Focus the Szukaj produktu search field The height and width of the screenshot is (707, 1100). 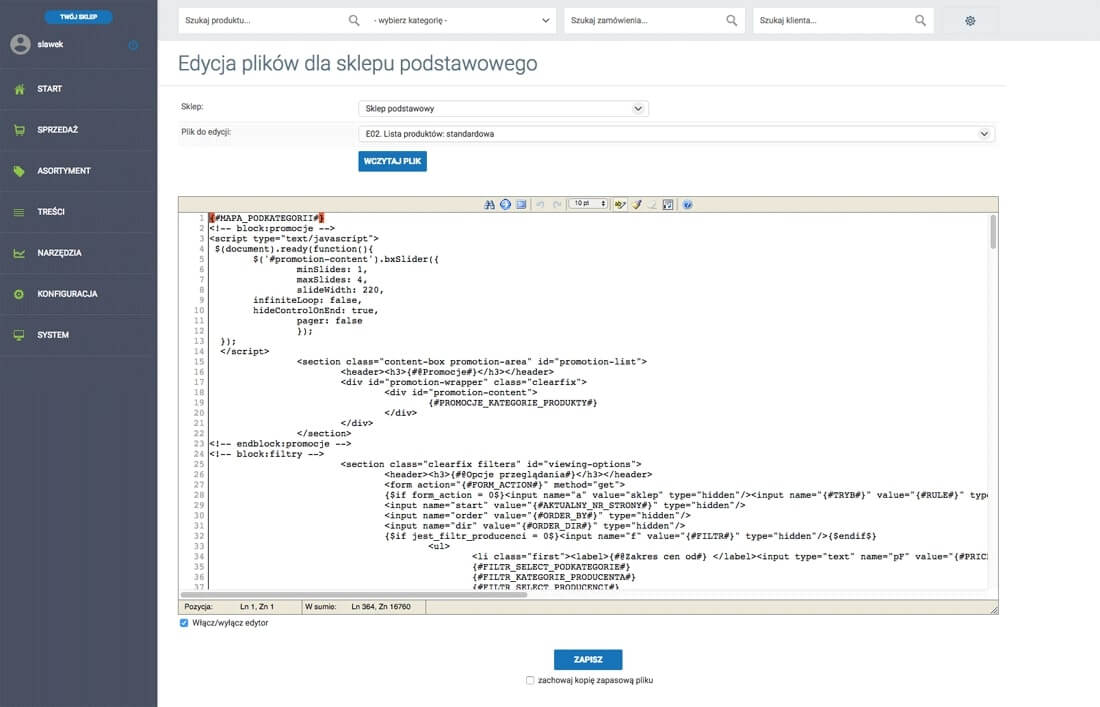pyautogui.click(x=263, y=20)
